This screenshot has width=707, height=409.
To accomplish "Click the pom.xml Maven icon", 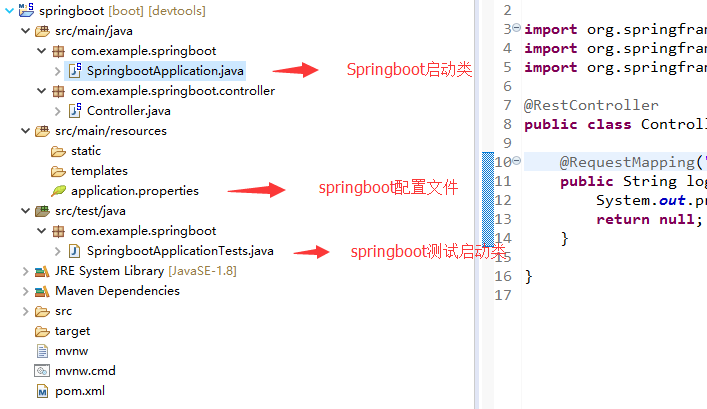I will (x=42, y=391).
